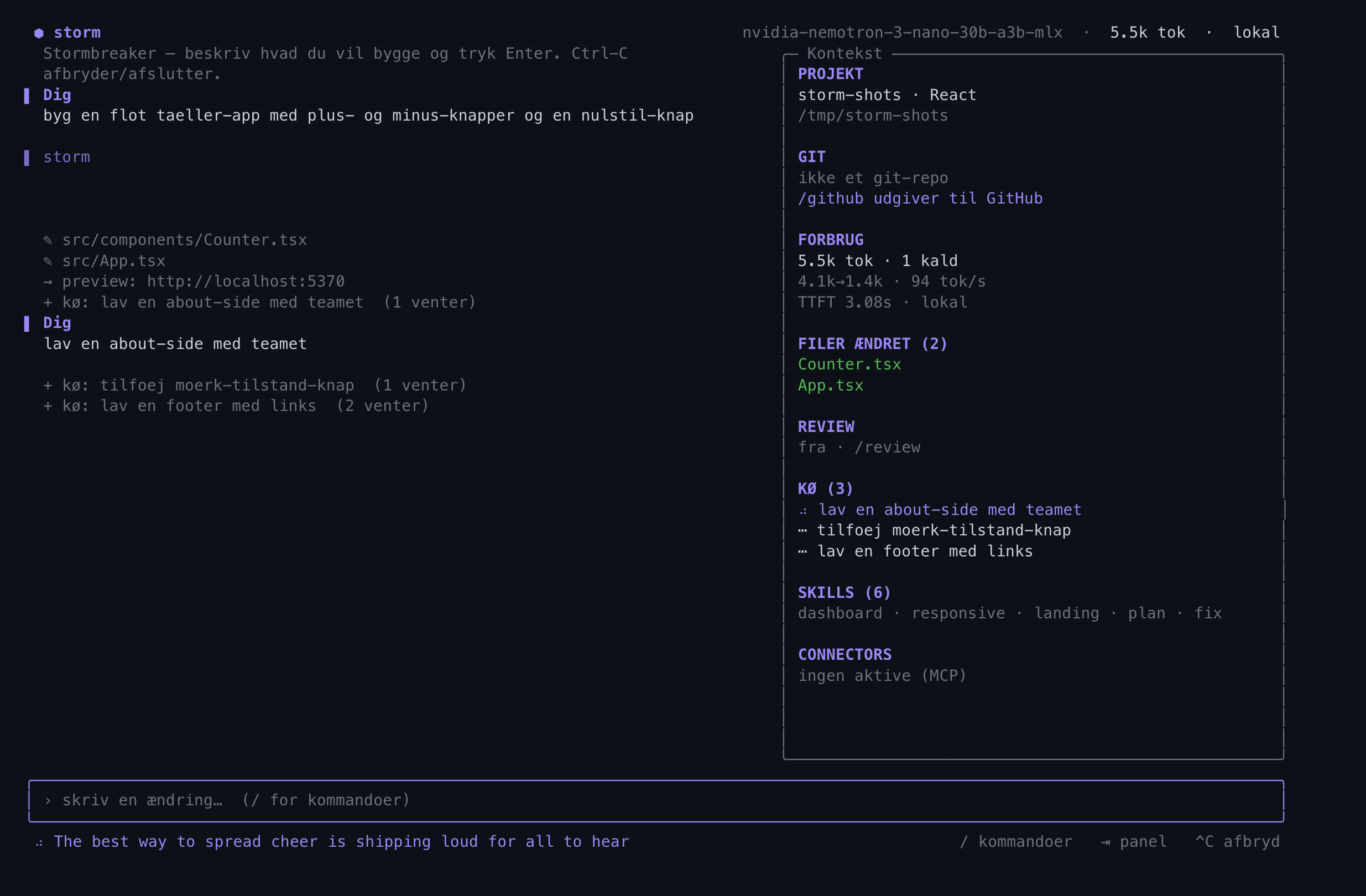1366x896 pixels.
Task: Click the 'fra · /review' status line
Action: click(x=859, y=447)
